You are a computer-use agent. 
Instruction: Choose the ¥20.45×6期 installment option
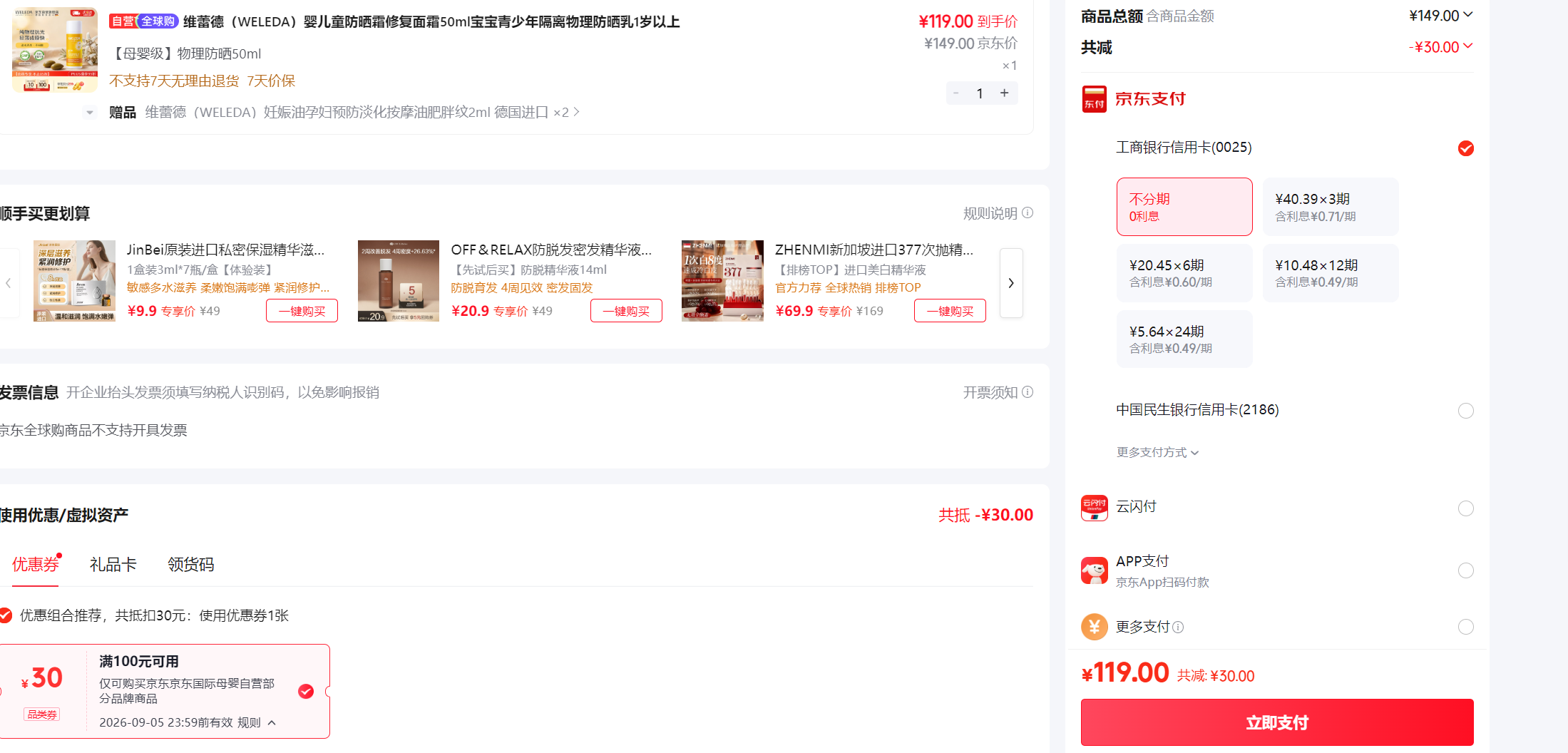(1184, 273)
